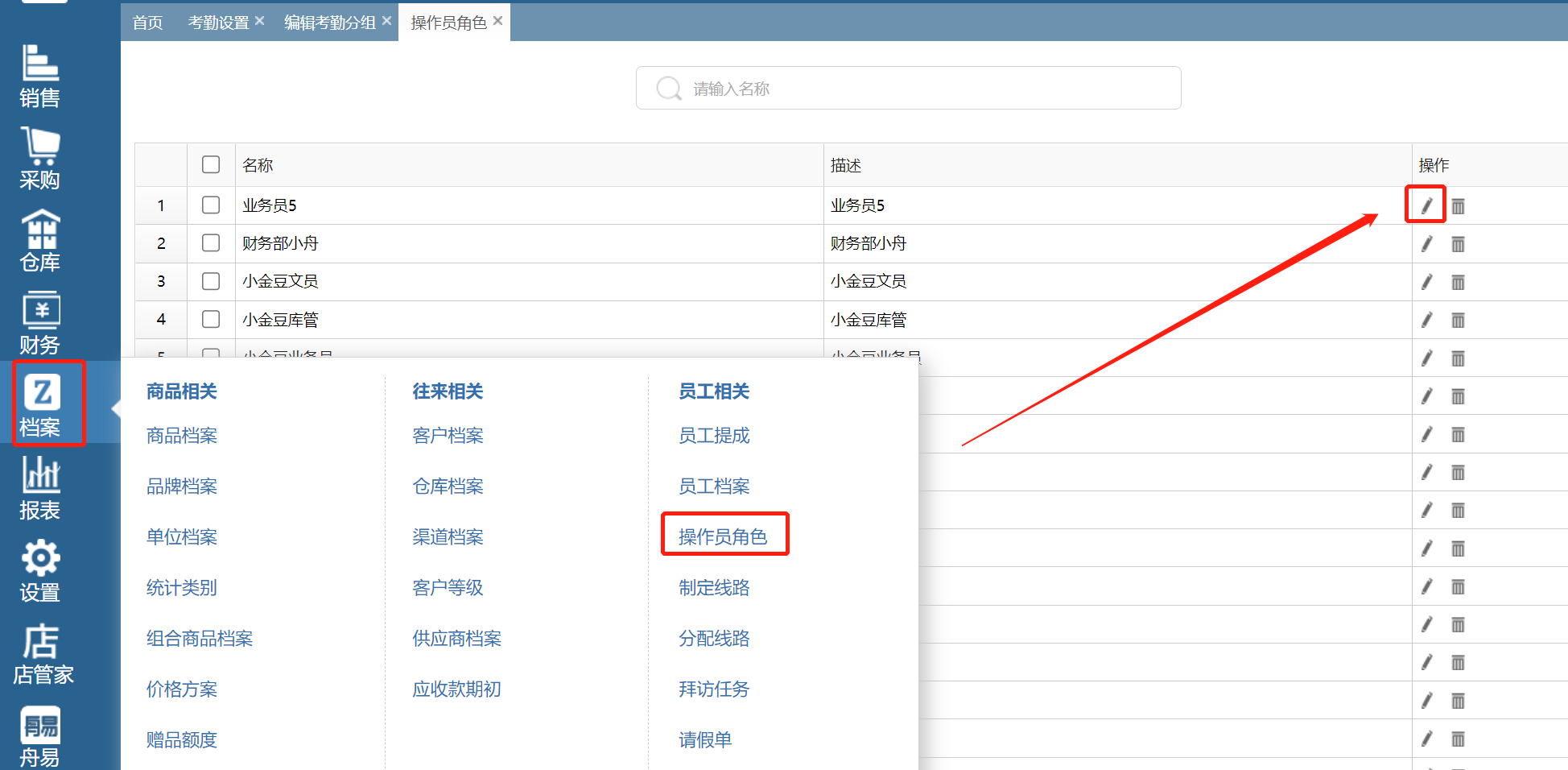Open 员工档案 from the menu
Screen dimensions: 1568x770
714,486
